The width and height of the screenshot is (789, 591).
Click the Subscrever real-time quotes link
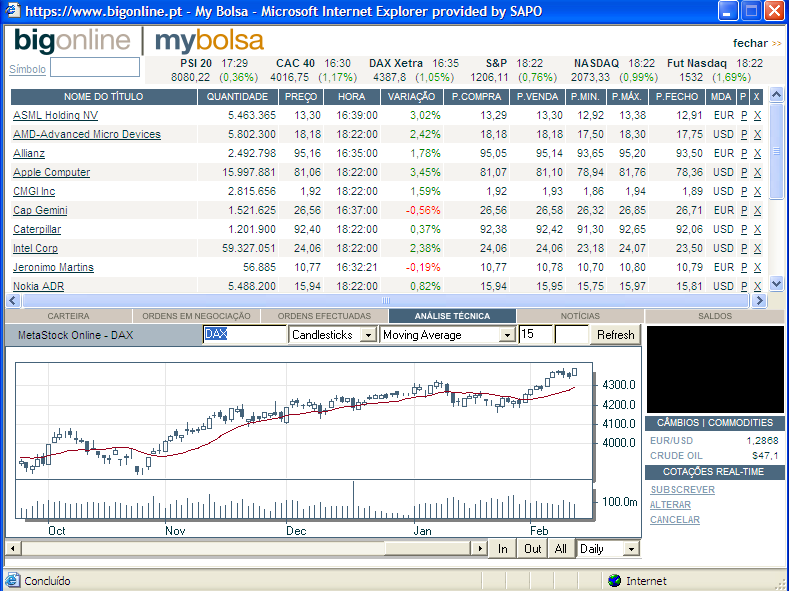pos(682,490)
